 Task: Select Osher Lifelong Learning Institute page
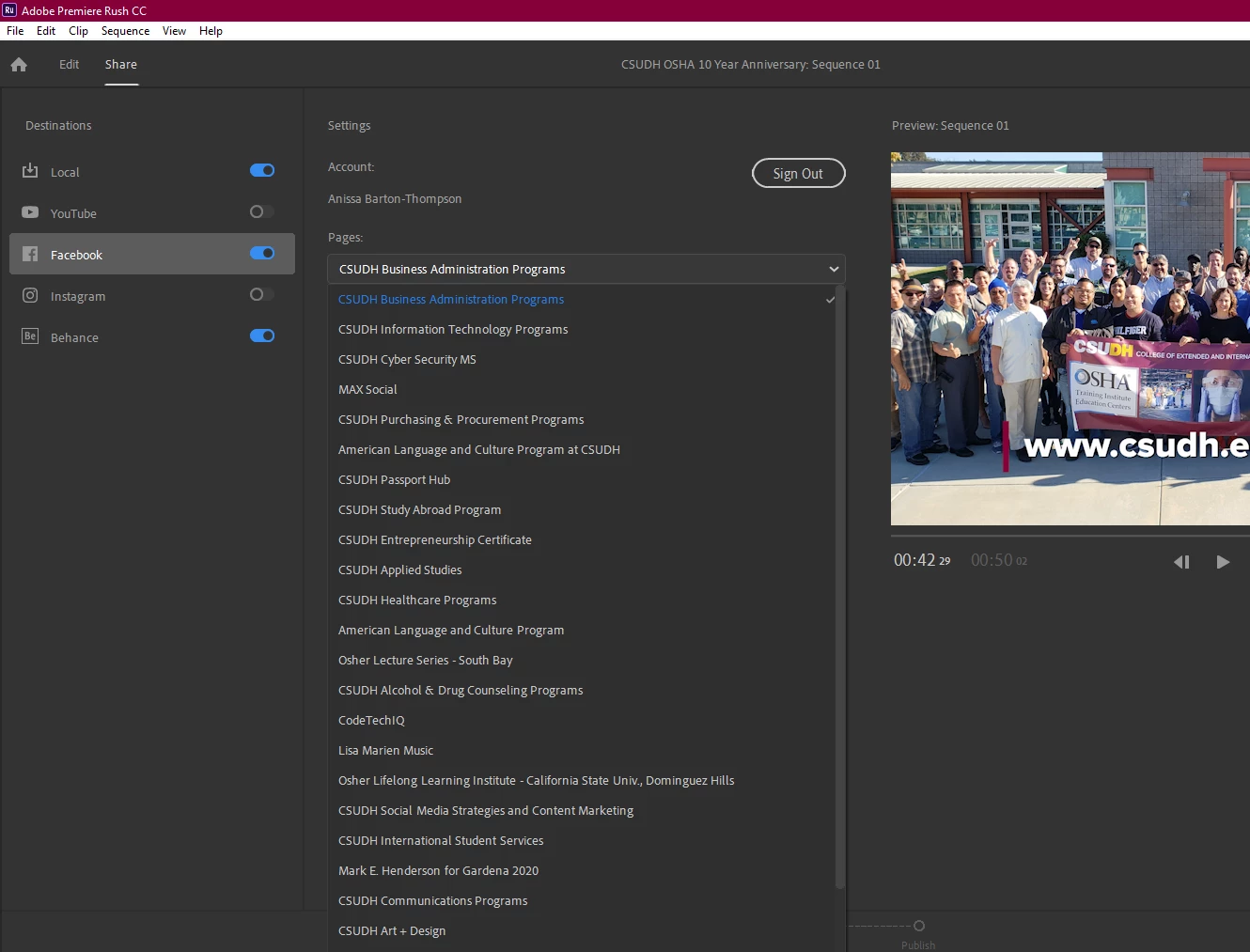pos(582,780)
